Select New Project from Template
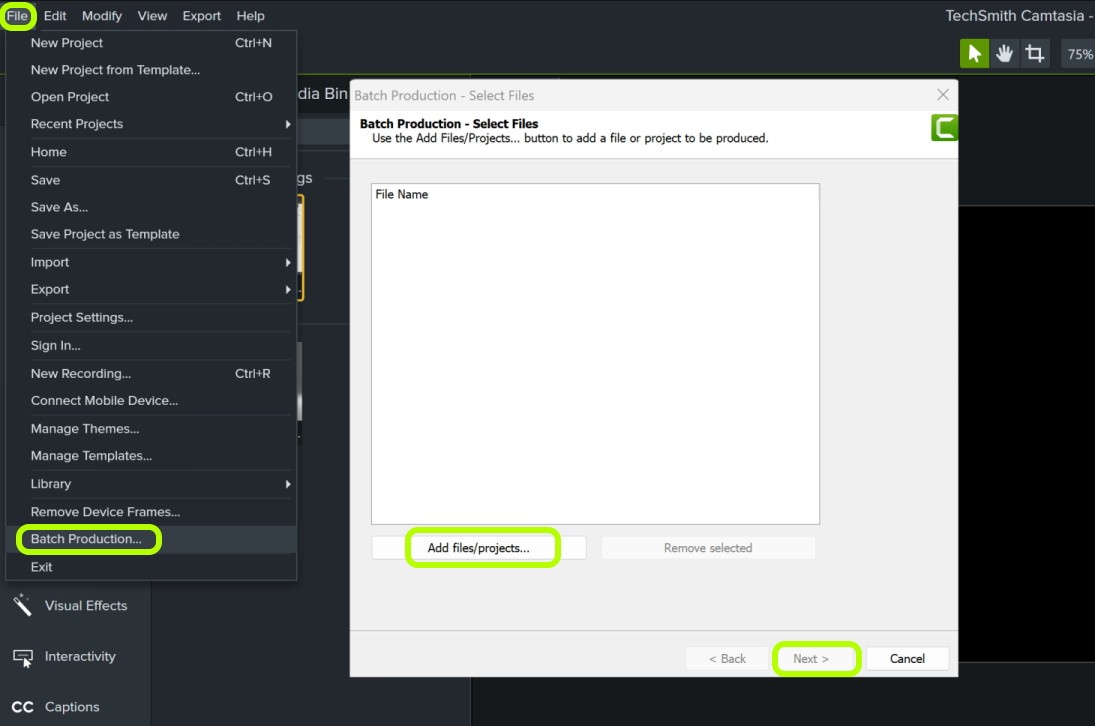 tap(115, 70)
